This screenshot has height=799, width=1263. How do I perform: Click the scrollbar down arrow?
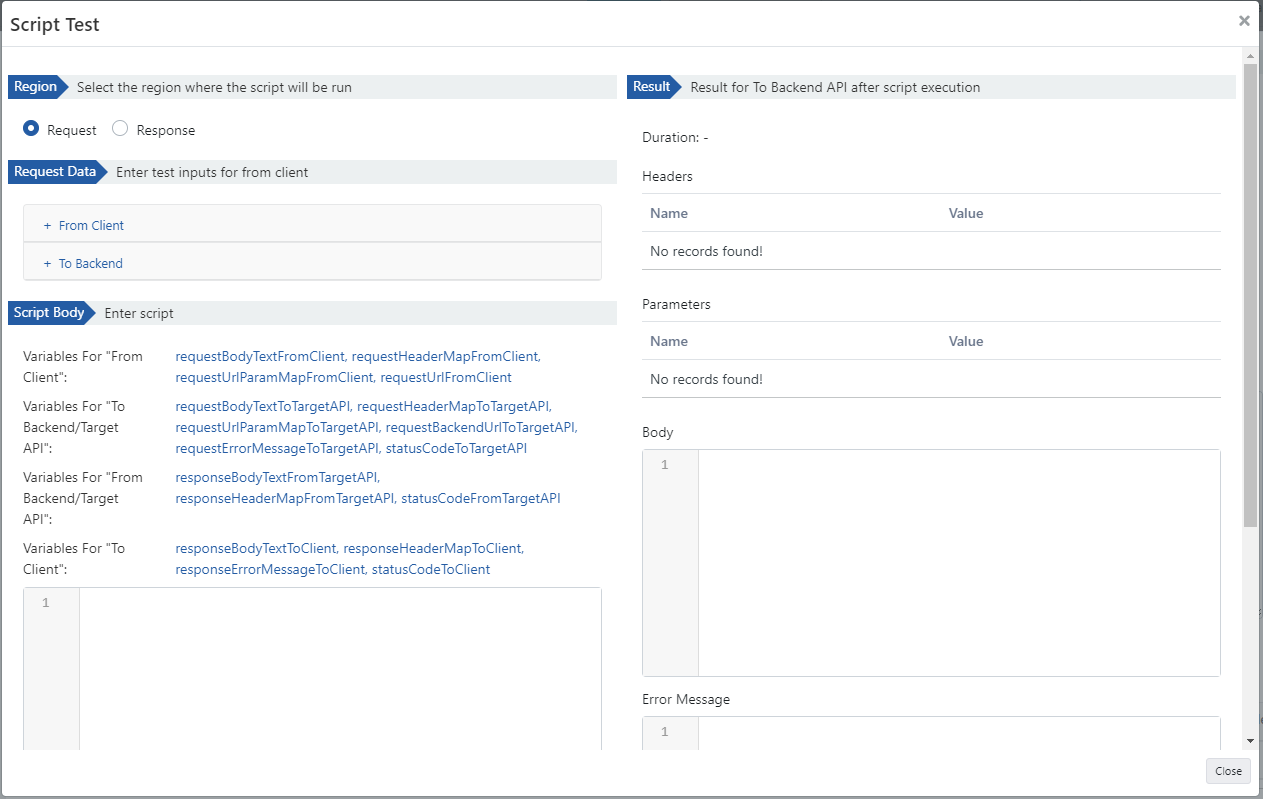pyautogui.click(x=1250, y=741)
